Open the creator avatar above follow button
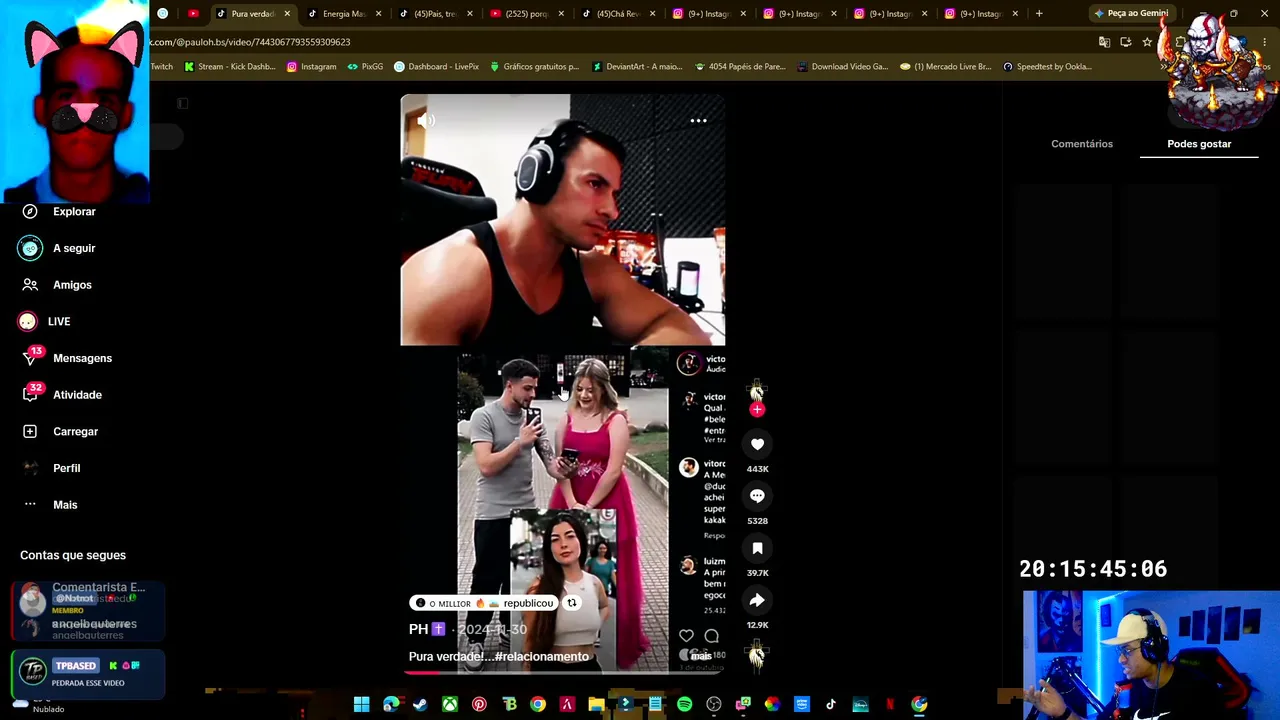The width and height of the screenshot is (1280, 720). [x=757, y=389]
